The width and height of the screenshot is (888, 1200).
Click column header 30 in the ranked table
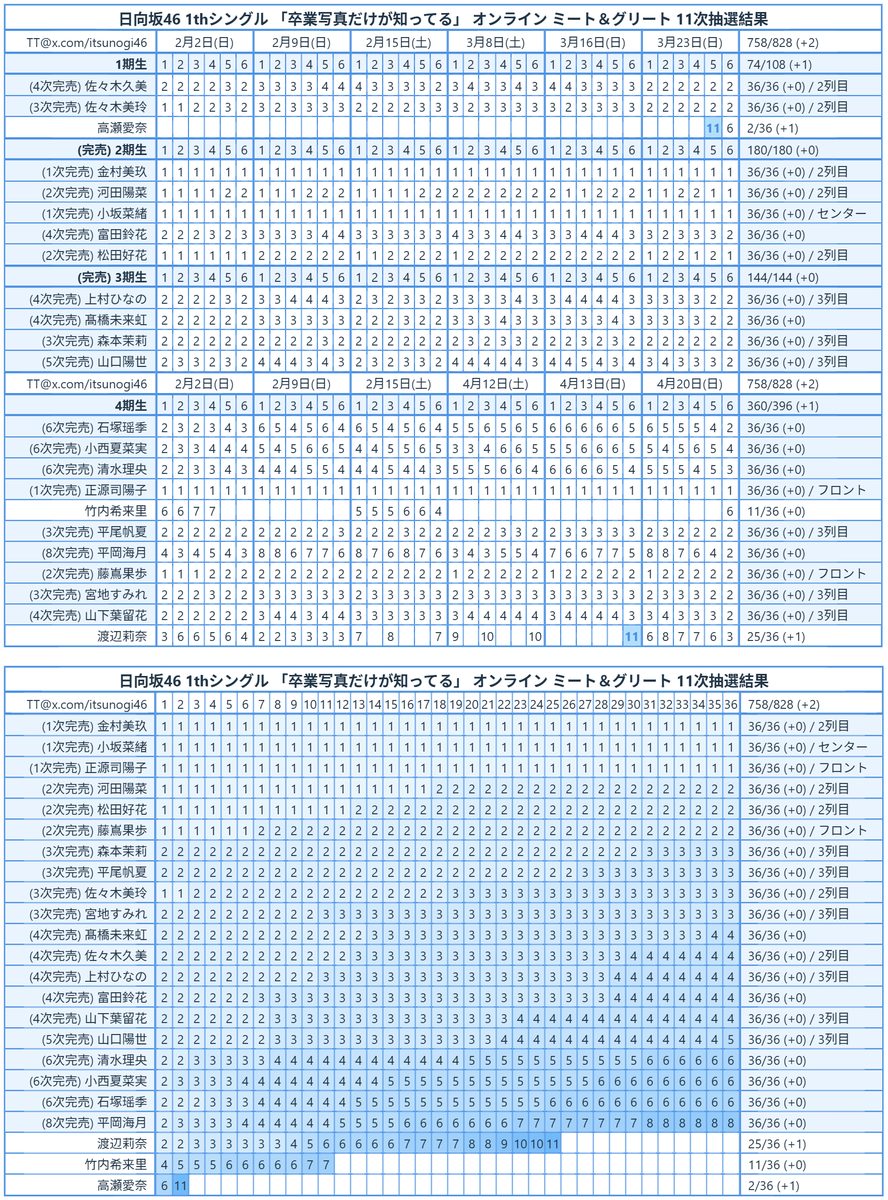pyautogui.click(x=634, y=706)
